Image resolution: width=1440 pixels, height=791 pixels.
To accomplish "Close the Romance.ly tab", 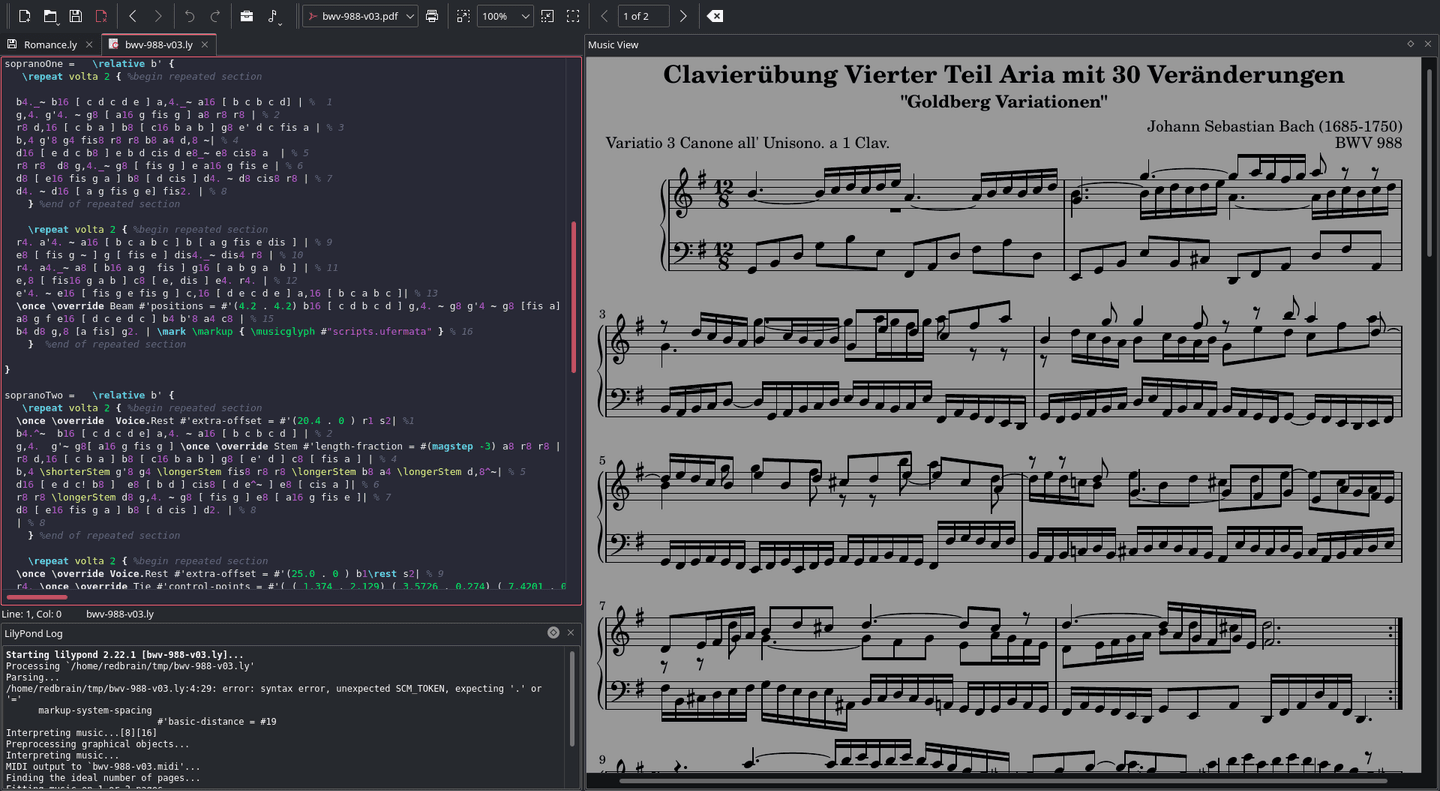I will pyautogui.click(x=90, y=44).
